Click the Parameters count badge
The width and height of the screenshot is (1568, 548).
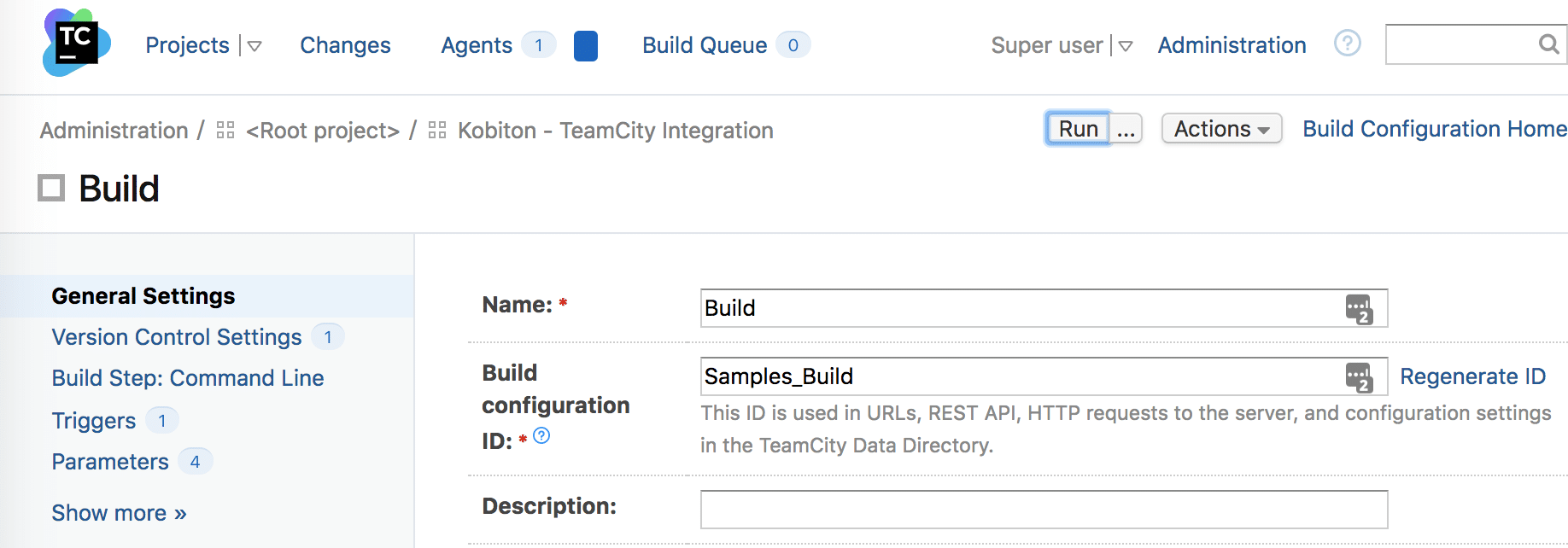tap(196, 462)
